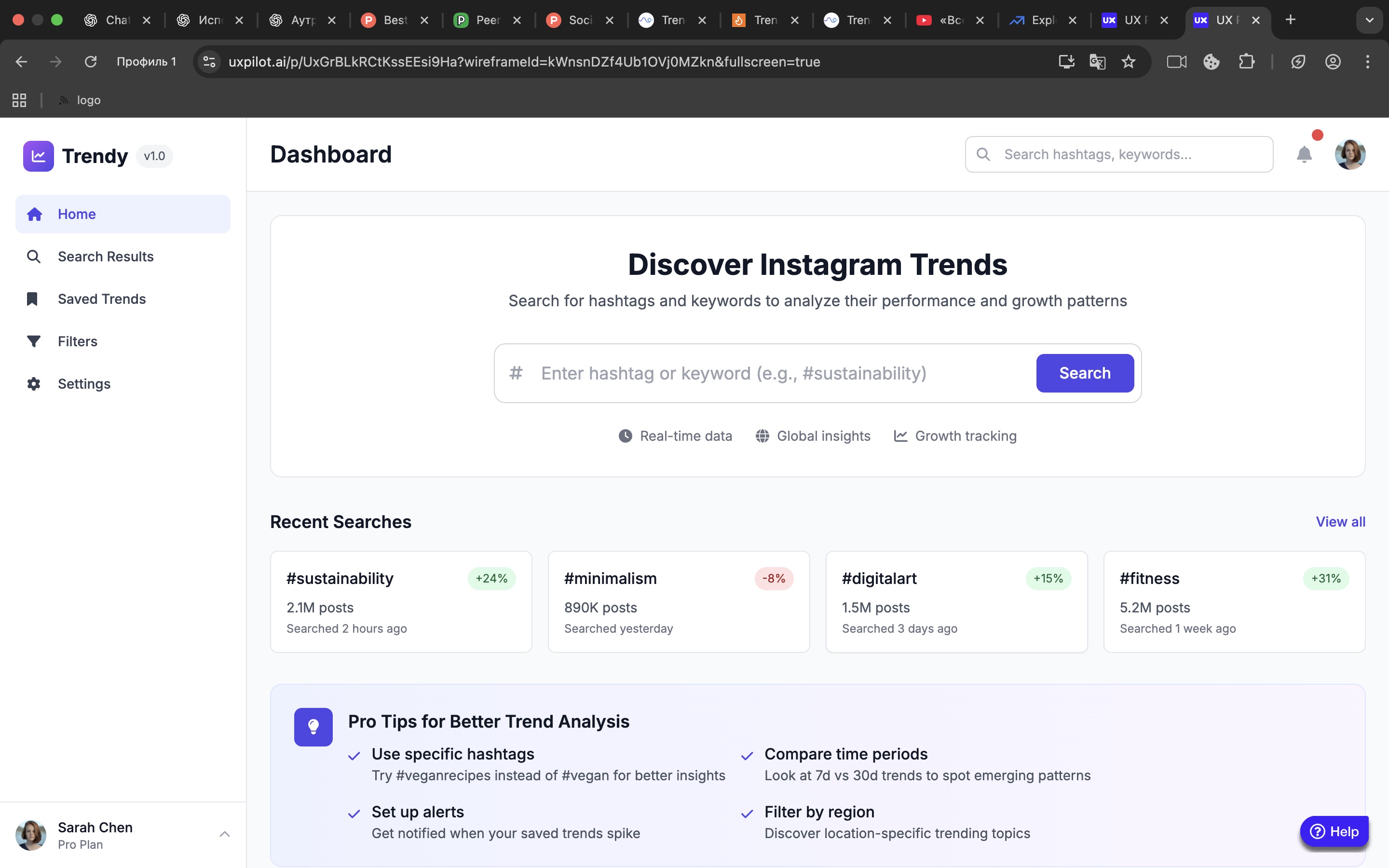The width and height of the screenshot is (1389, 868).
Task: Open Settings via the gear icon
Action: point(33,383)
